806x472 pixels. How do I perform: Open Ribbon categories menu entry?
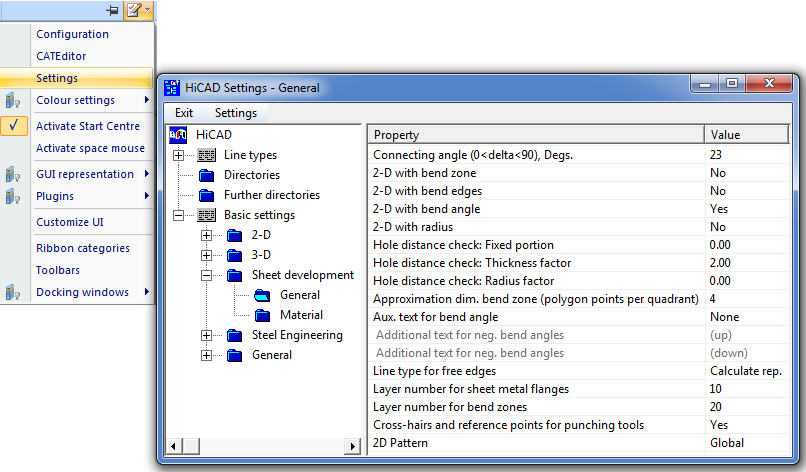pyautogui.click(x=83, y=248)
